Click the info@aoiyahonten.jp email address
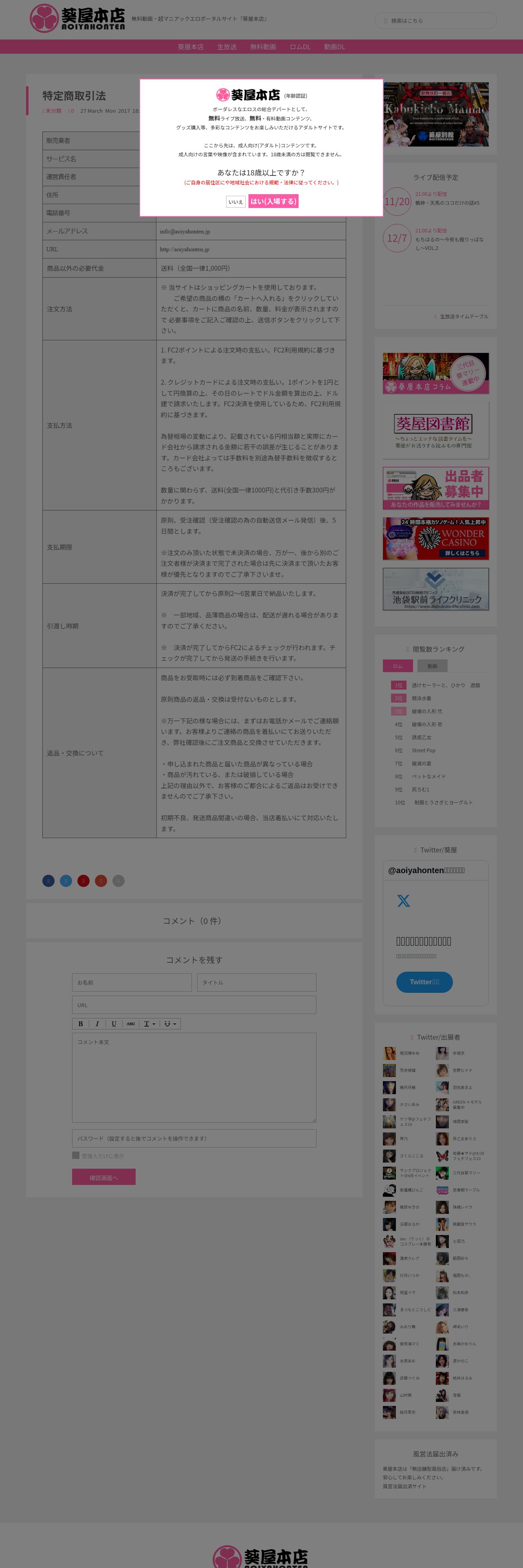523x1568 pixels. (185, 231)
